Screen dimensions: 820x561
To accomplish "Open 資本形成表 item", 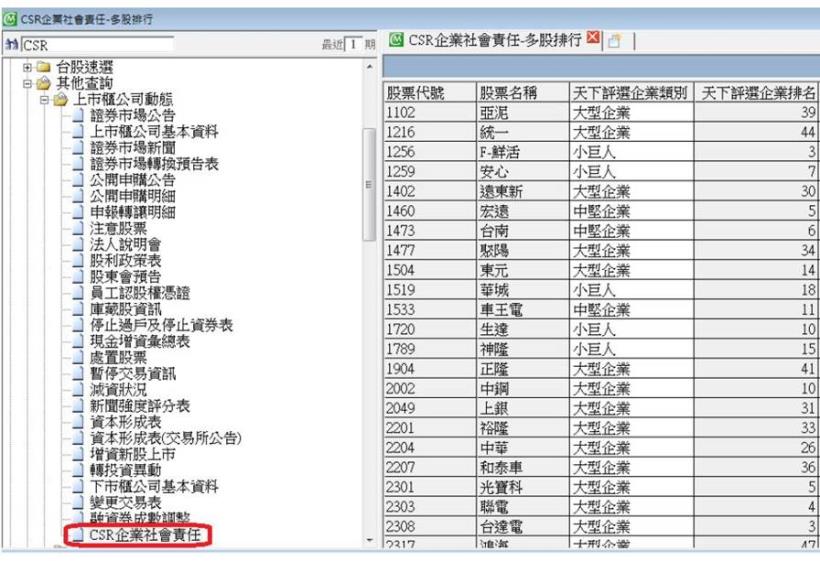I will coord(126,422).
